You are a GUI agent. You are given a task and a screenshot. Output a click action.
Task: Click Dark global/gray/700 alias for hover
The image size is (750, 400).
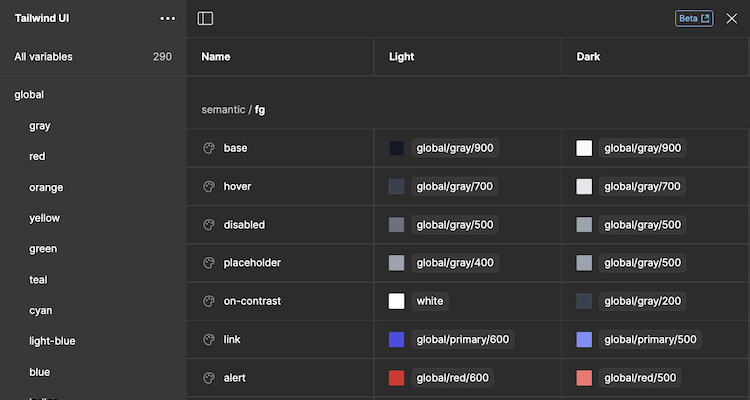point(642,186)
